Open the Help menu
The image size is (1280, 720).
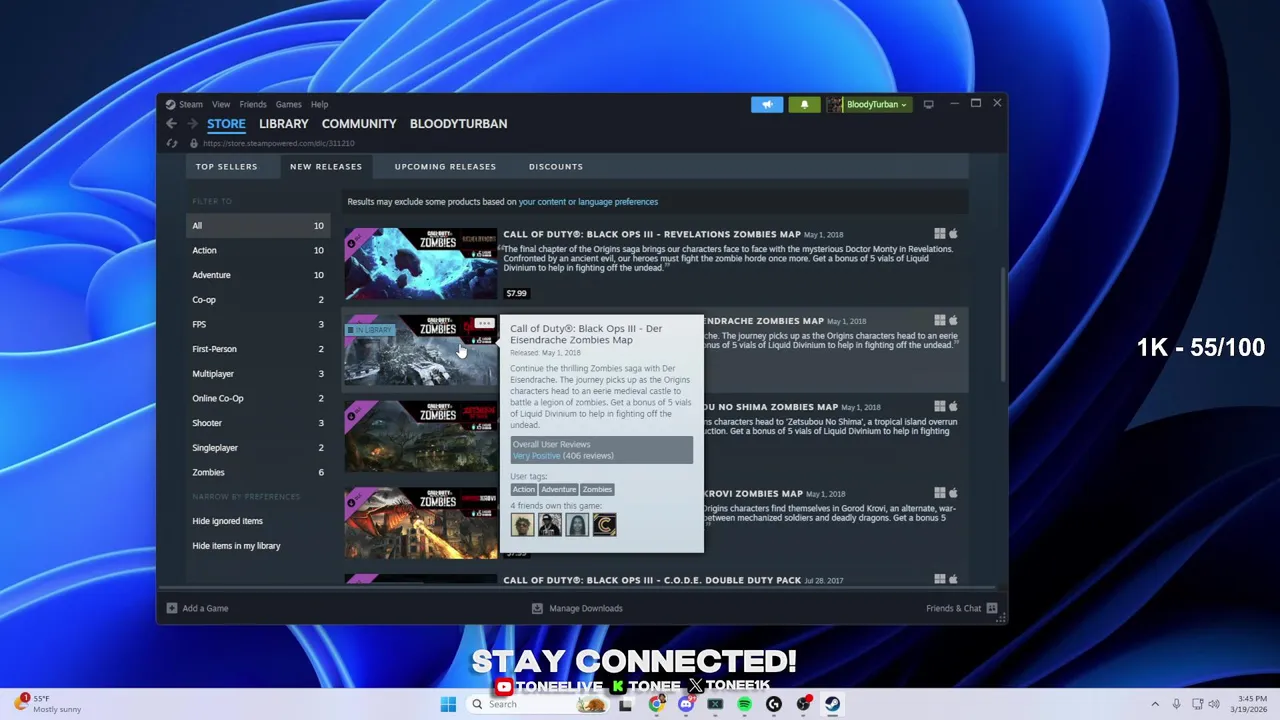point(319,104)
